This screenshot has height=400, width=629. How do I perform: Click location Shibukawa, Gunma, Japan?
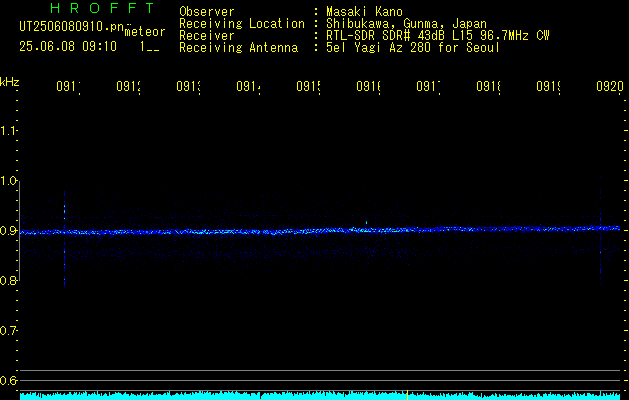coord(406,24)
